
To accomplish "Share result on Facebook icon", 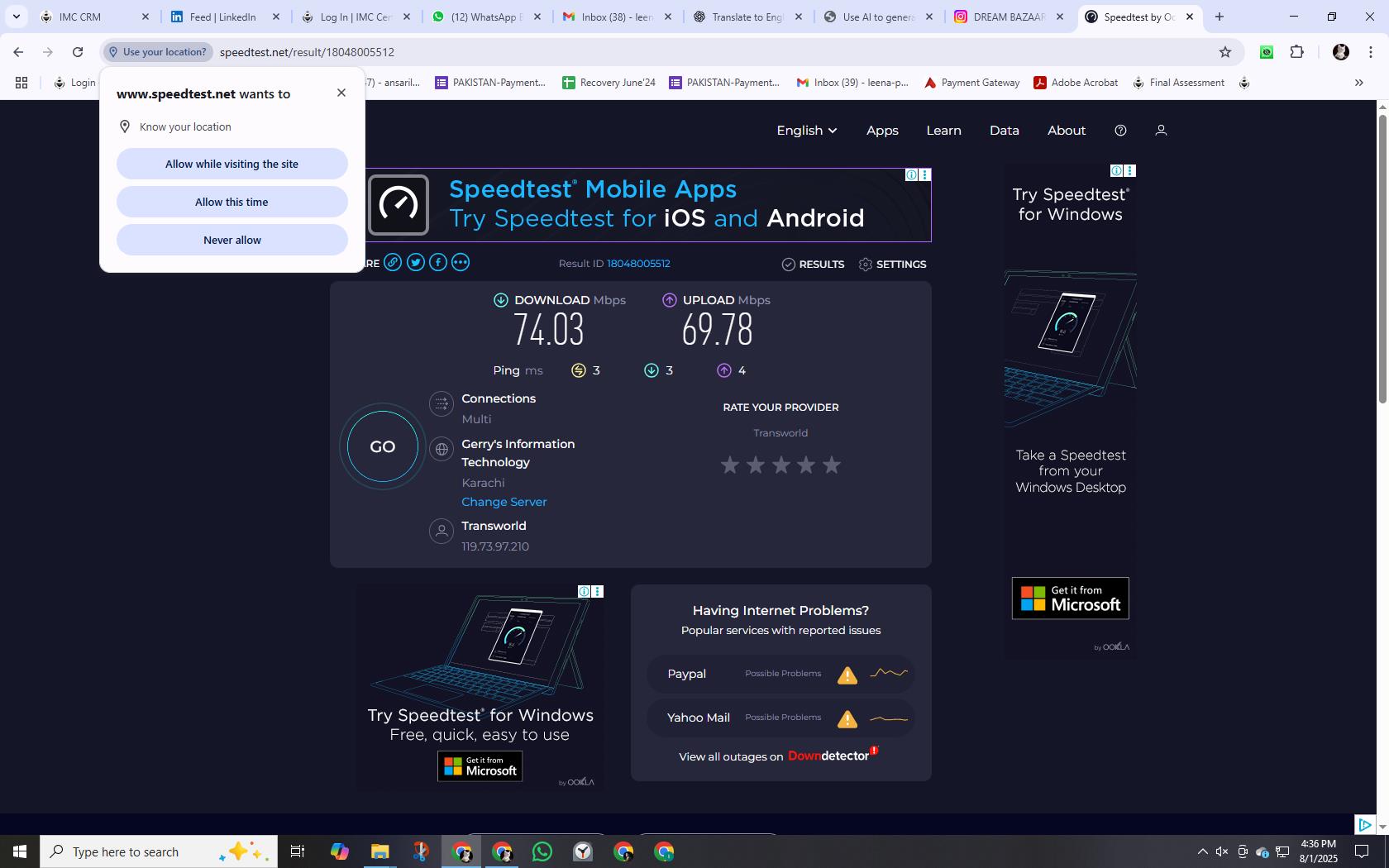I will click(438, 262).
